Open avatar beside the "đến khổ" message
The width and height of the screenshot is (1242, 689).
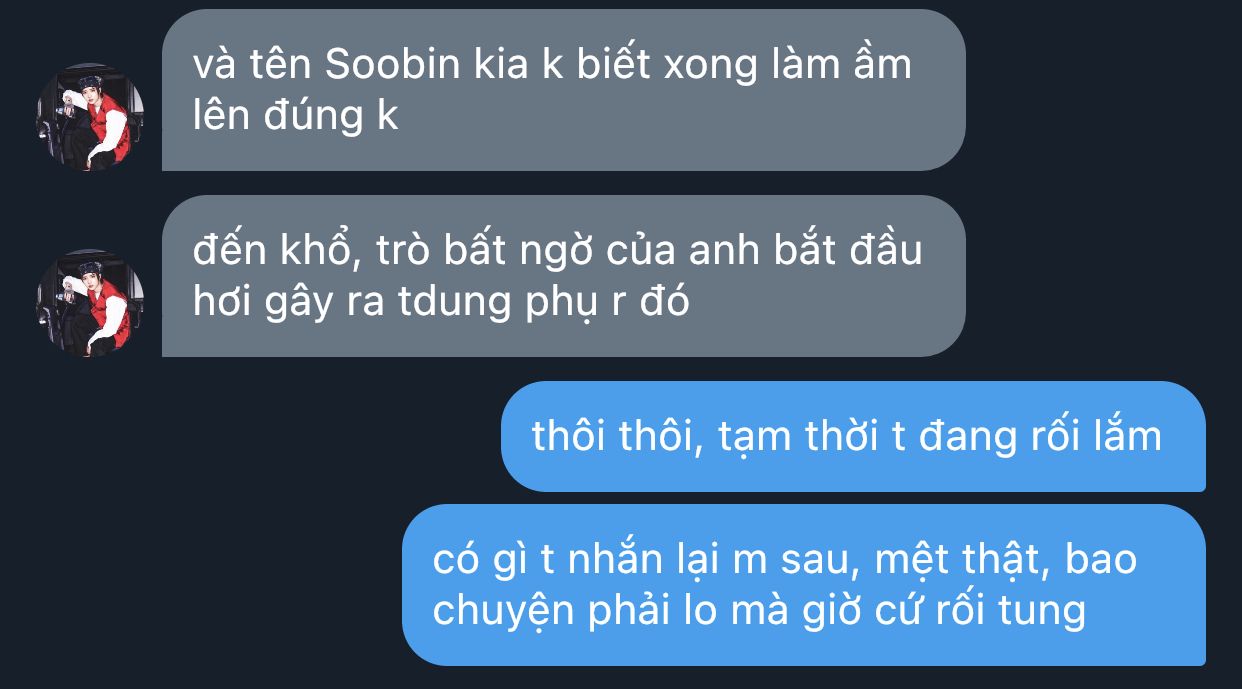90,303
